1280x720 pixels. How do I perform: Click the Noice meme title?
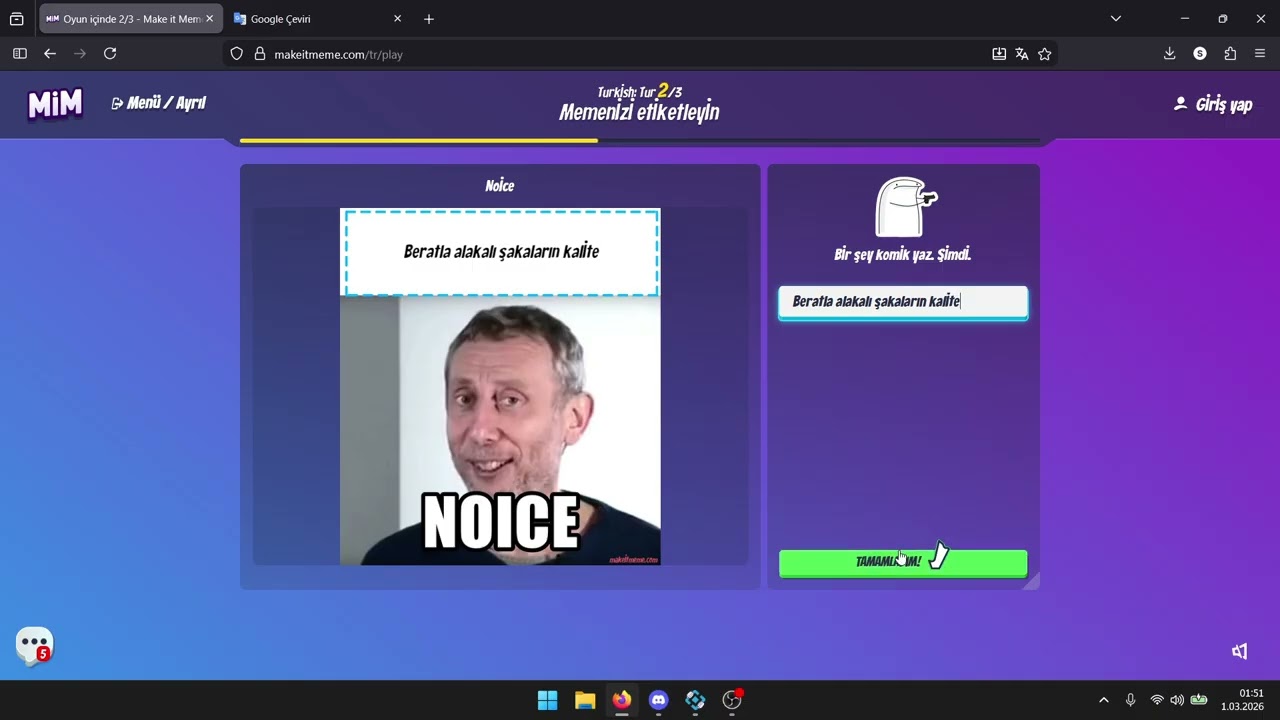(500, 186)
